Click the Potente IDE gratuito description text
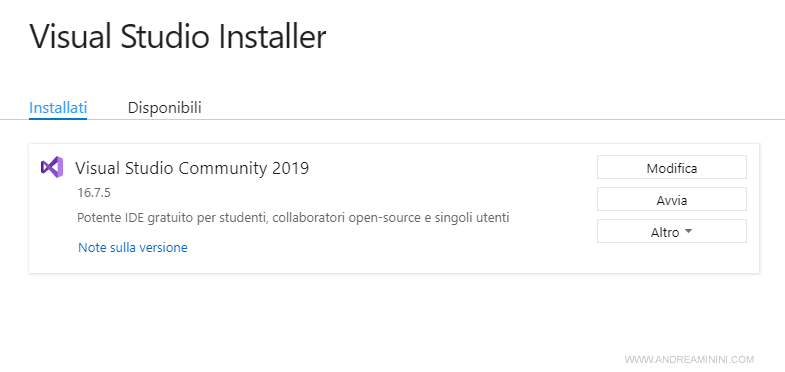Screen dimensions: 785x372 click(x=293, y=218)
